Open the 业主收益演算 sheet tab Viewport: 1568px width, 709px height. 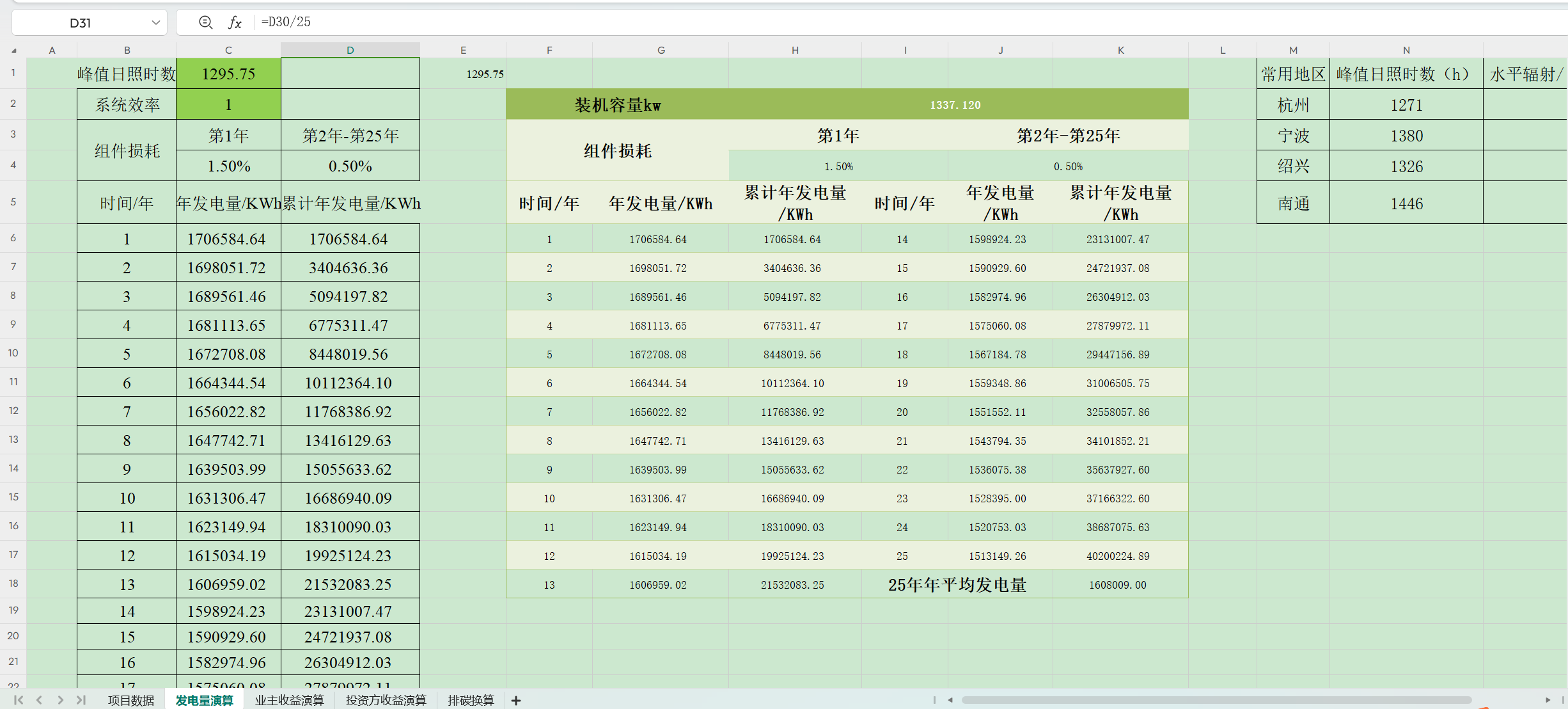click(x=290, y=700)
